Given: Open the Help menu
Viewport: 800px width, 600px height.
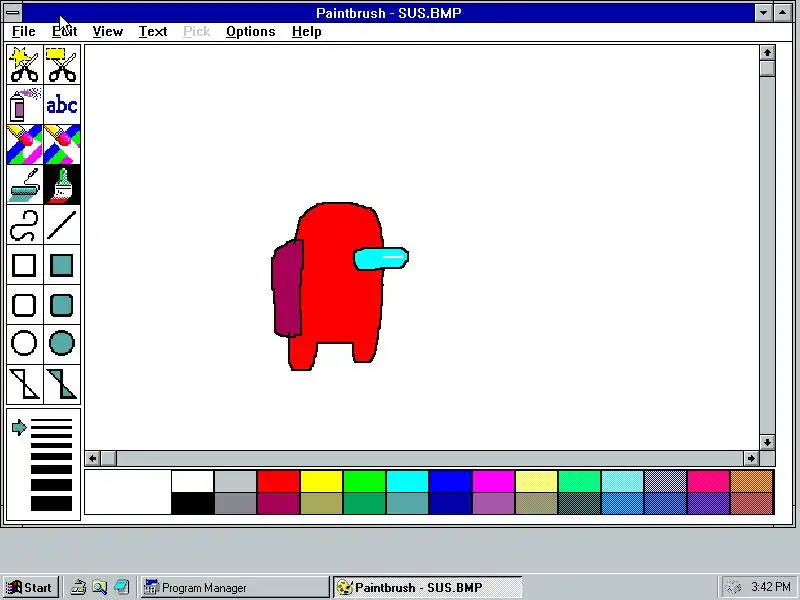Looking at the screenshot, I should [x=307, y=32].
